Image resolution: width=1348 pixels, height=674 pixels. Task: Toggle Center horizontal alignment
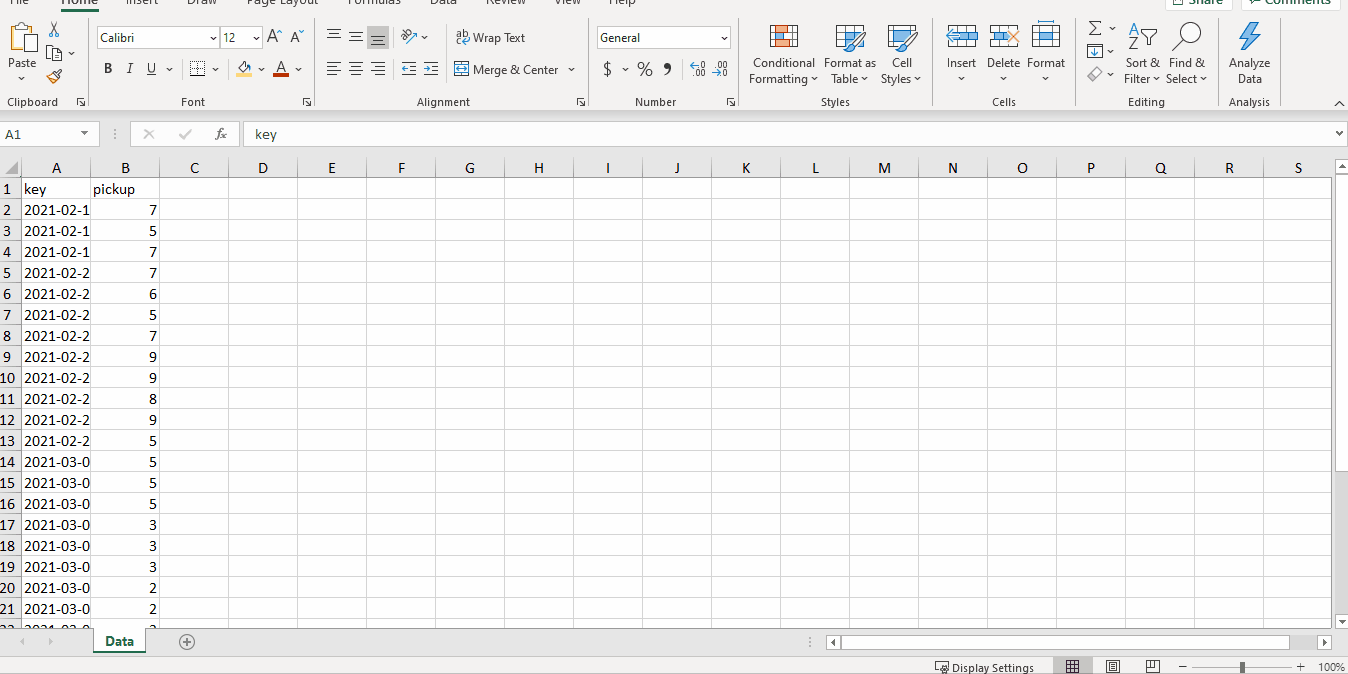click(x=356, y=69)
